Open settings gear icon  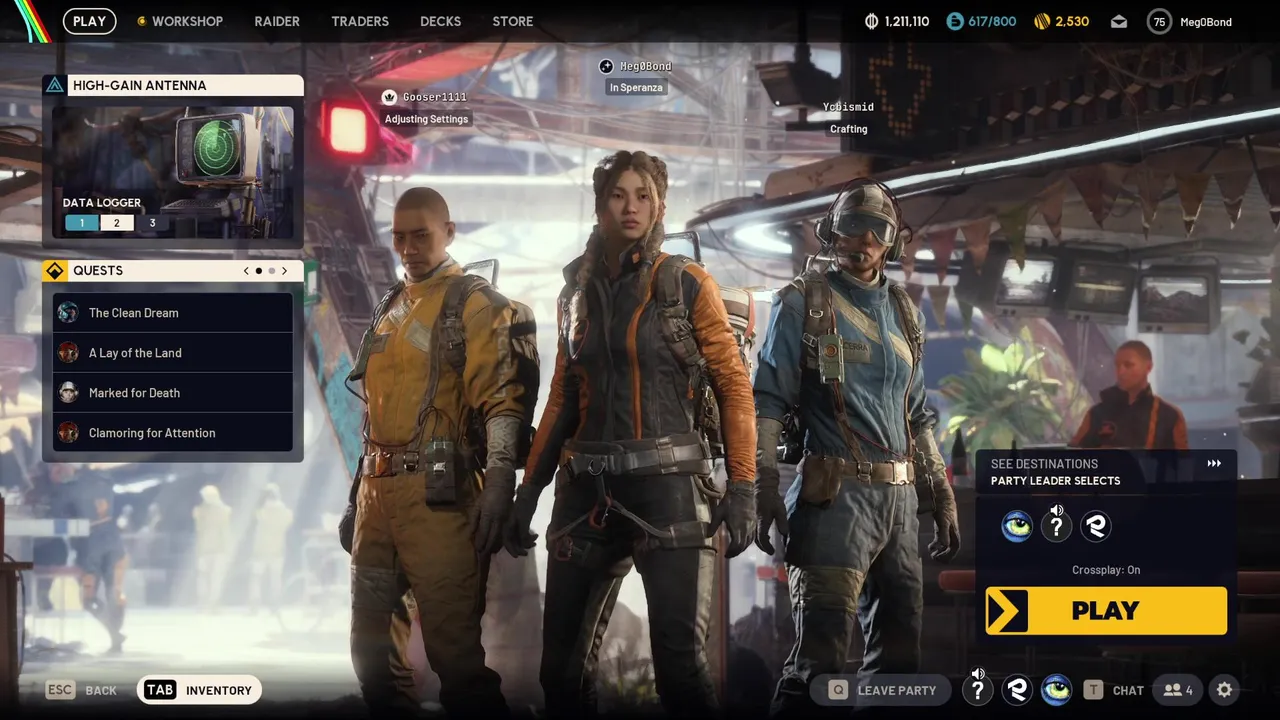pyautogui.click(x=1224, y=689)
